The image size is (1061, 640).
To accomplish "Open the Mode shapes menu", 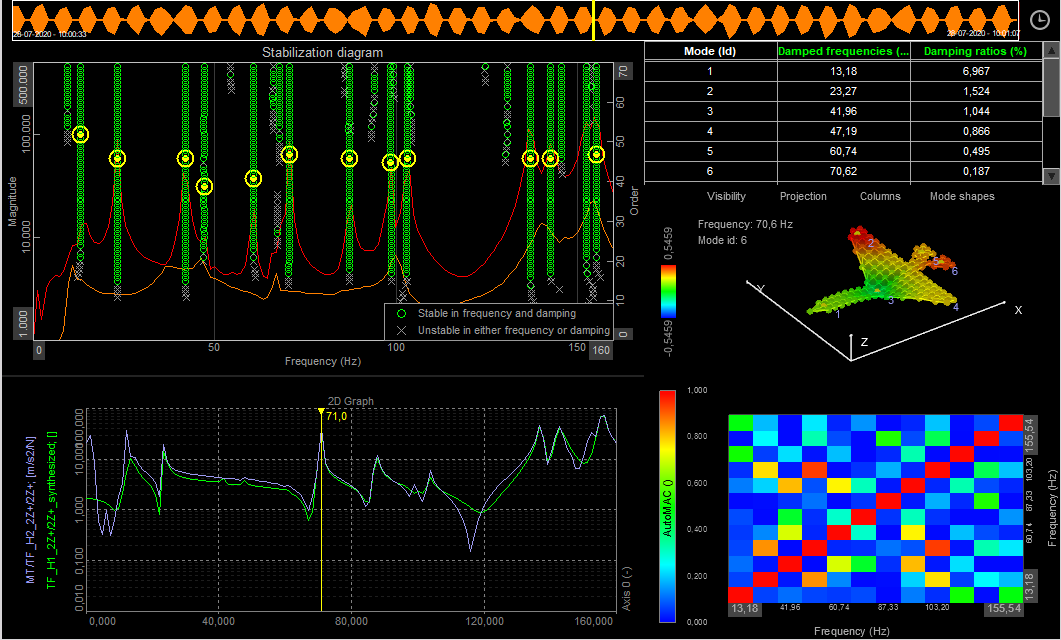I will (962, 196).
